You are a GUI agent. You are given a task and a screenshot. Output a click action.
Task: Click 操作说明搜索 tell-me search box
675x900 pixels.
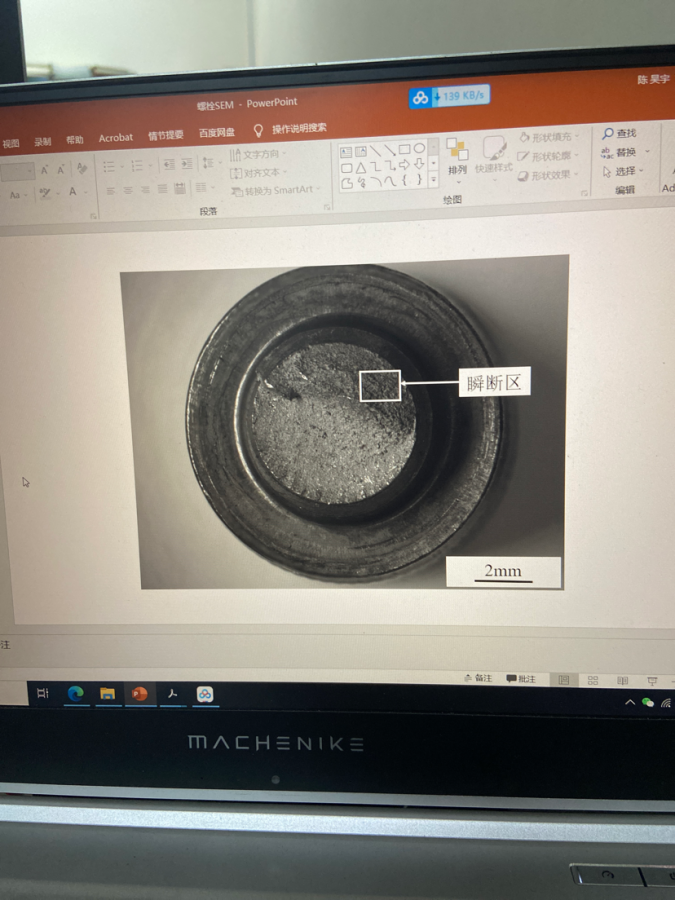[x=299, y=128]
